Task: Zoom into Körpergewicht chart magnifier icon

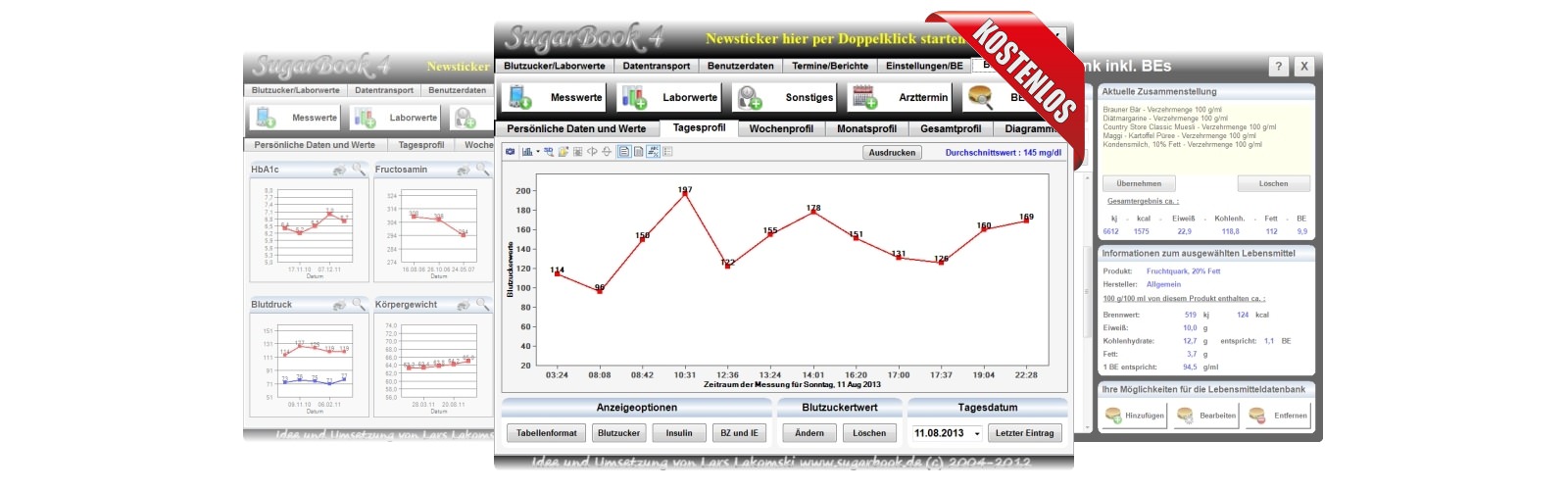Action: [483, 305]
